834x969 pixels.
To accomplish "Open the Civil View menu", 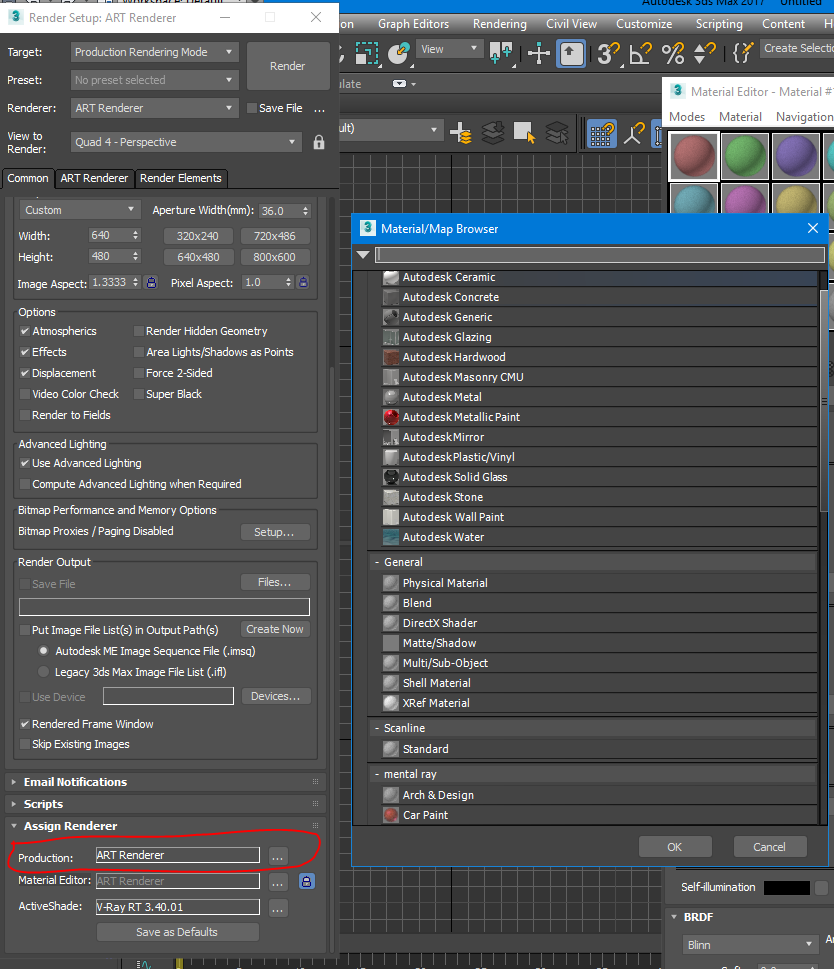I will coord(571,24).
